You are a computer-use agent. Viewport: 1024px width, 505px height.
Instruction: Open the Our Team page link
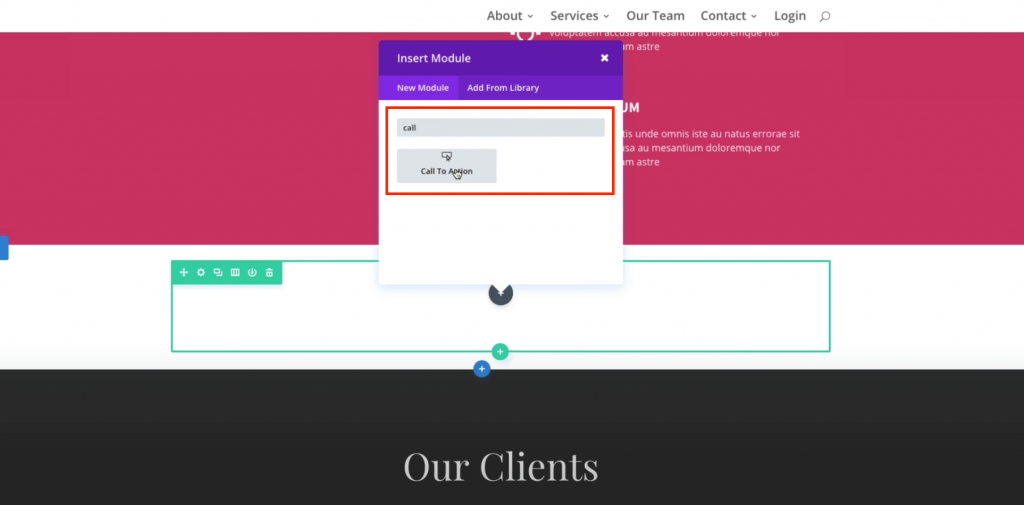656,16
